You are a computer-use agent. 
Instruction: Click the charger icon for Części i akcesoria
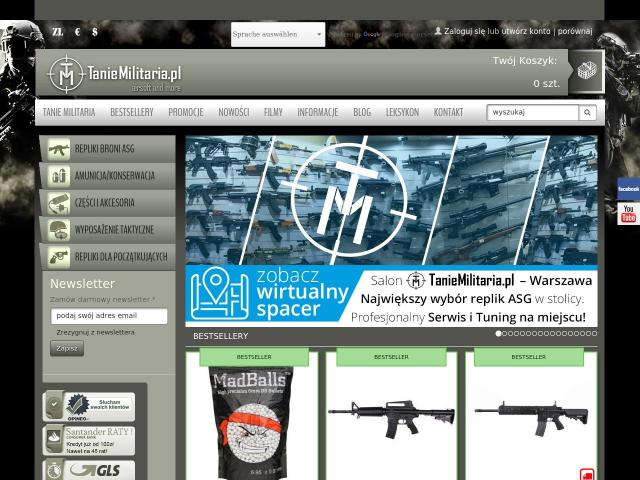tap(59, 203)
